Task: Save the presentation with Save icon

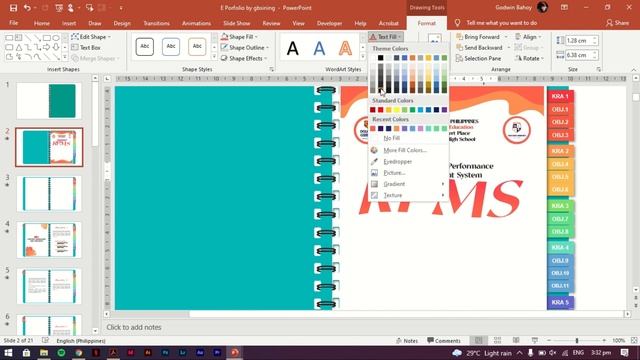Action: click(13, 8)
